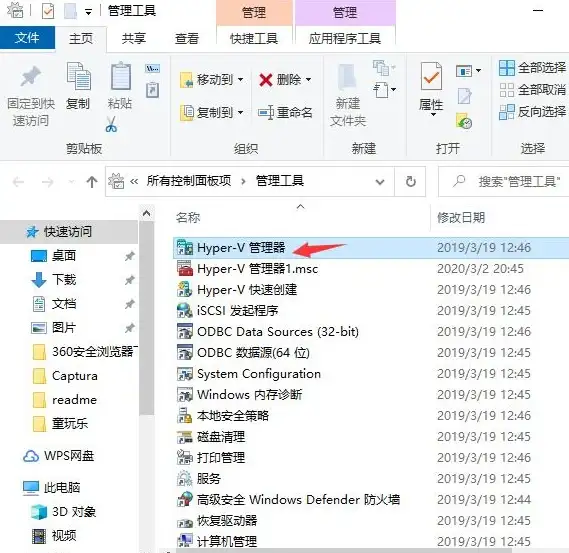Open 桌面 in the navigation pane
The image size is (569, 553).
point(64,256)
